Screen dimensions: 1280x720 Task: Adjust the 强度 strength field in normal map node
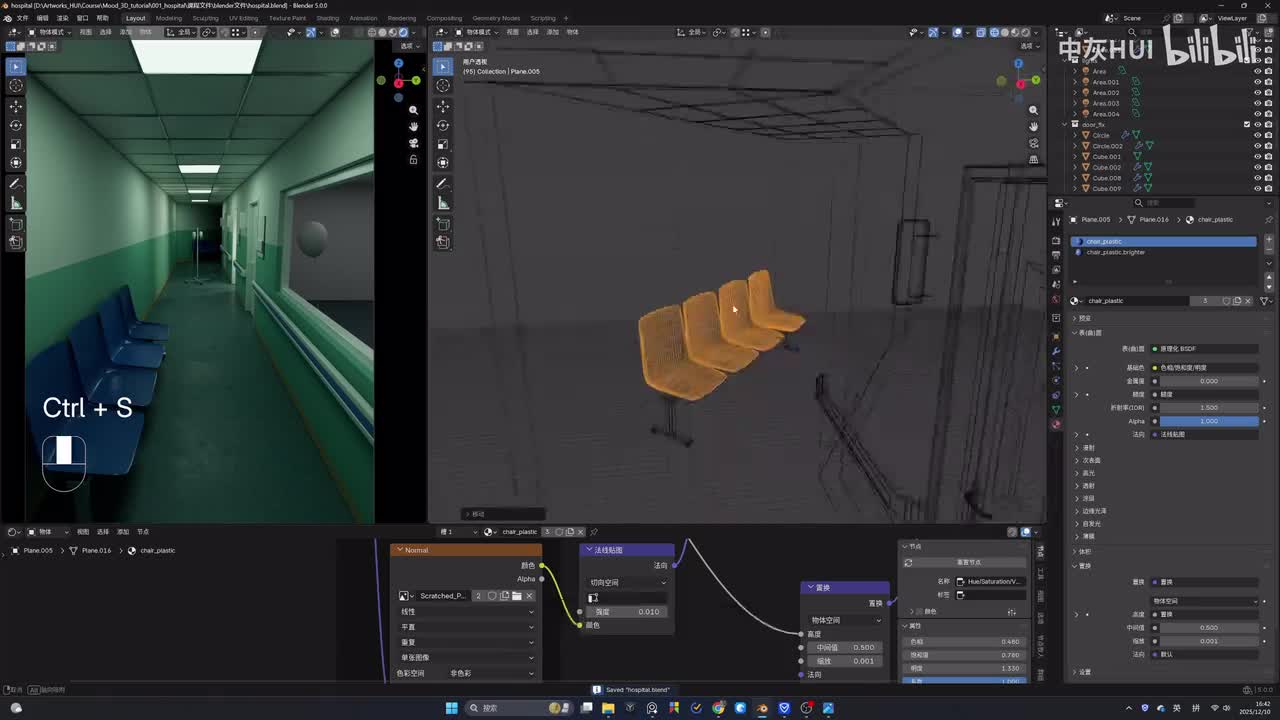(627, 612)
